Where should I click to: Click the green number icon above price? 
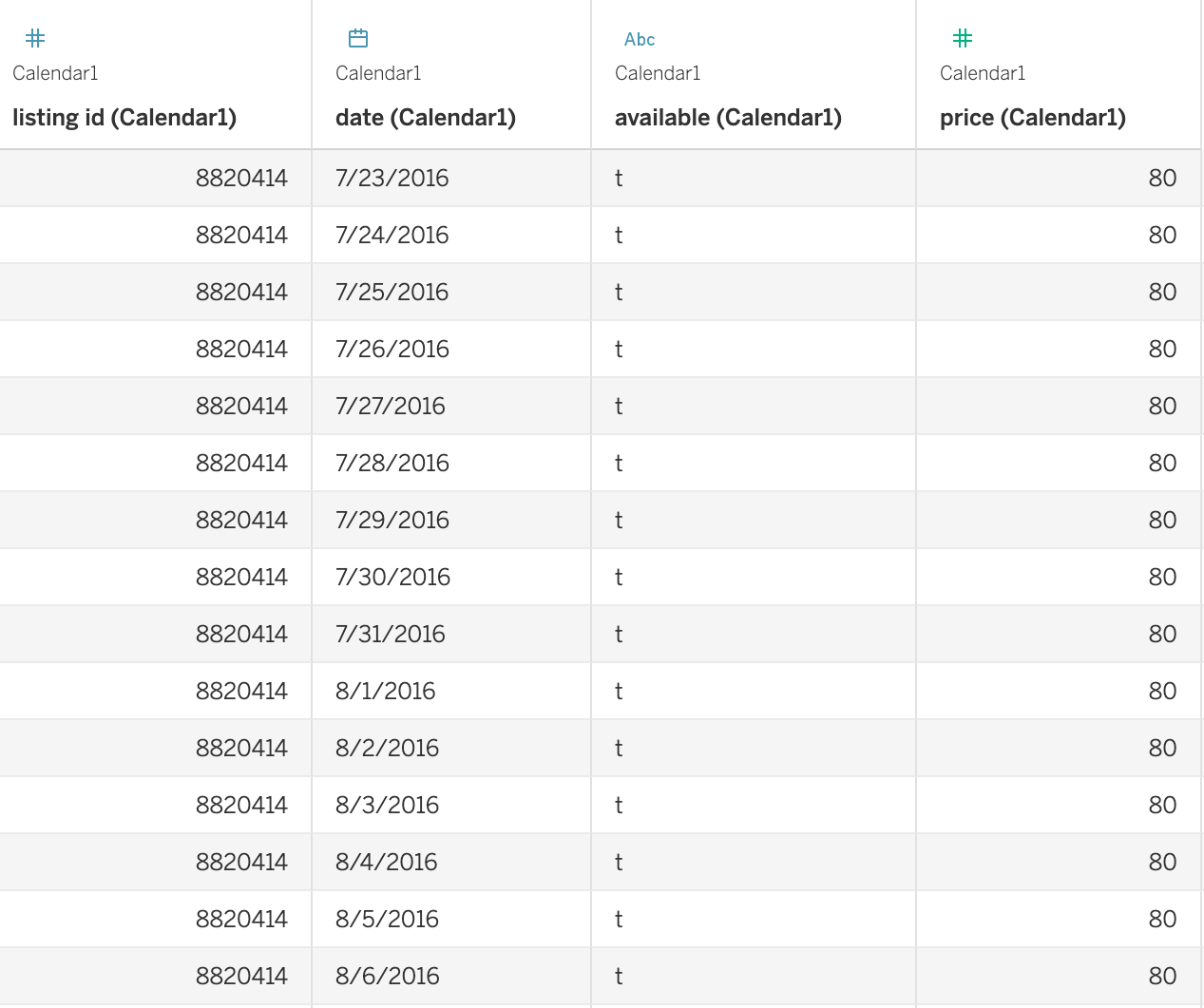pos(963,38)
